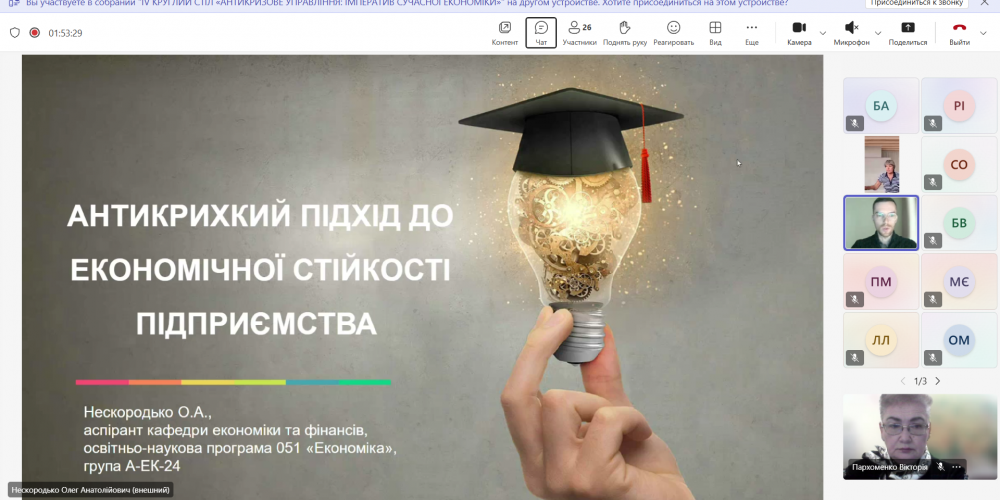
Task: Select the ПМ participant tile
Action: click(x=881, y=281)
